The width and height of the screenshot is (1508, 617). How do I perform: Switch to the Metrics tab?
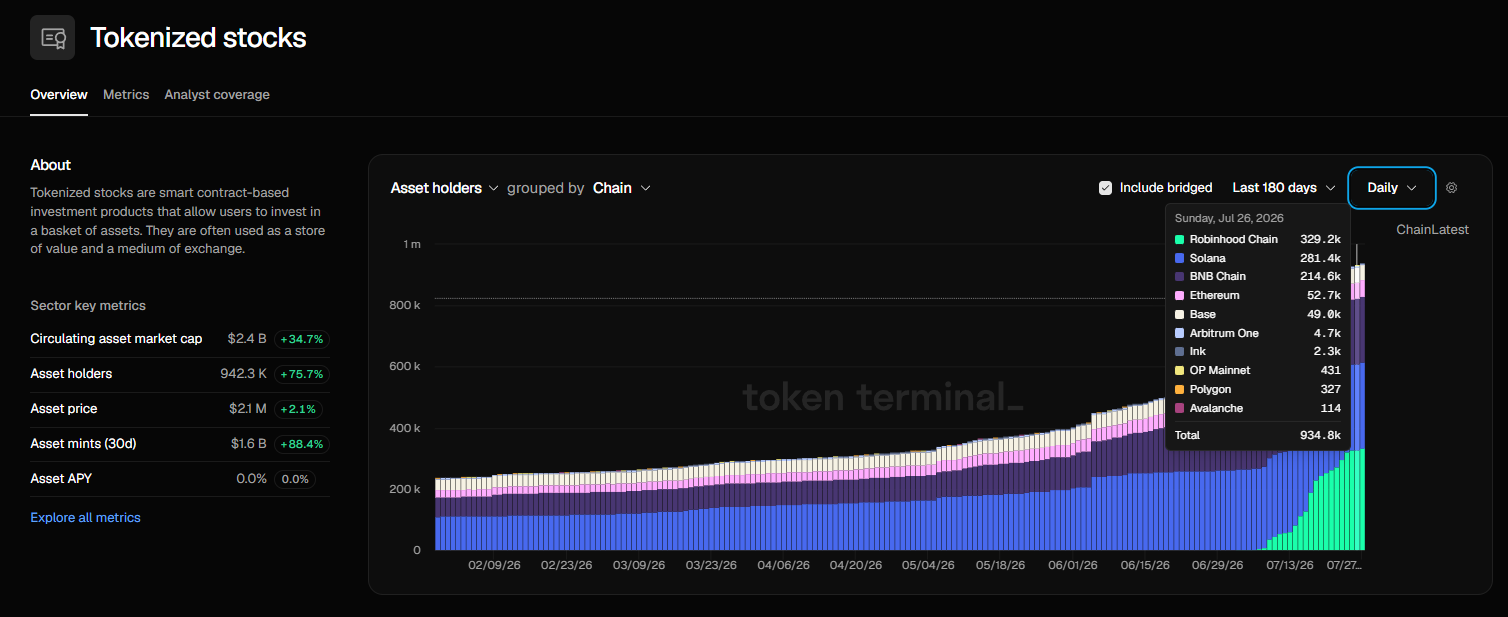coord(126,95)
